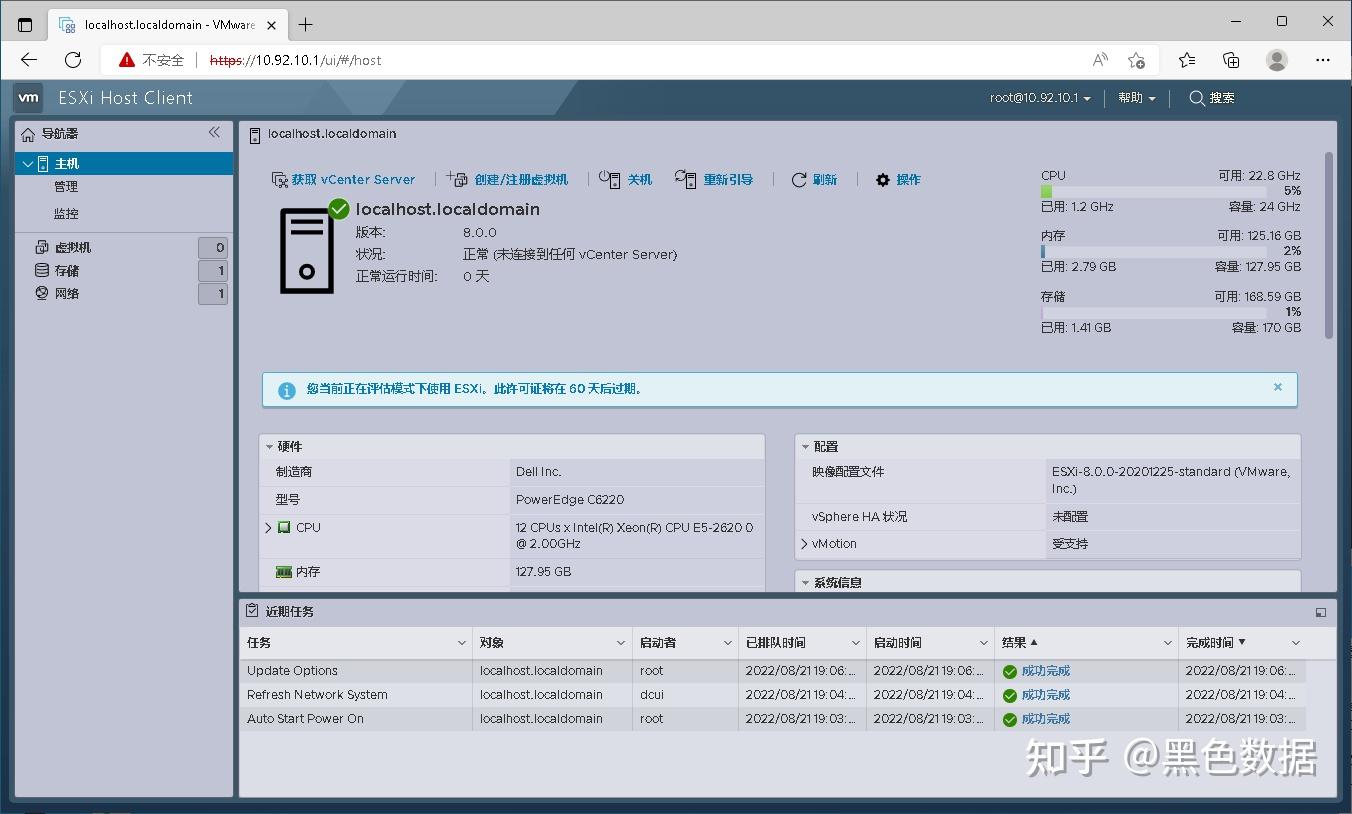Collapse the 硬件 panel with its triangle
The width and height of the screenshot is (1352, 814).
click(x=268, y=446)
